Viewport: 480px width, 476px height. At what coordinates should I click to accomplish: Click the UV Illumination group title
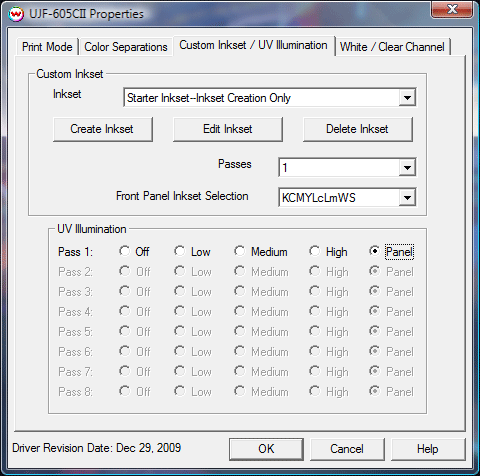click(92, 229)
